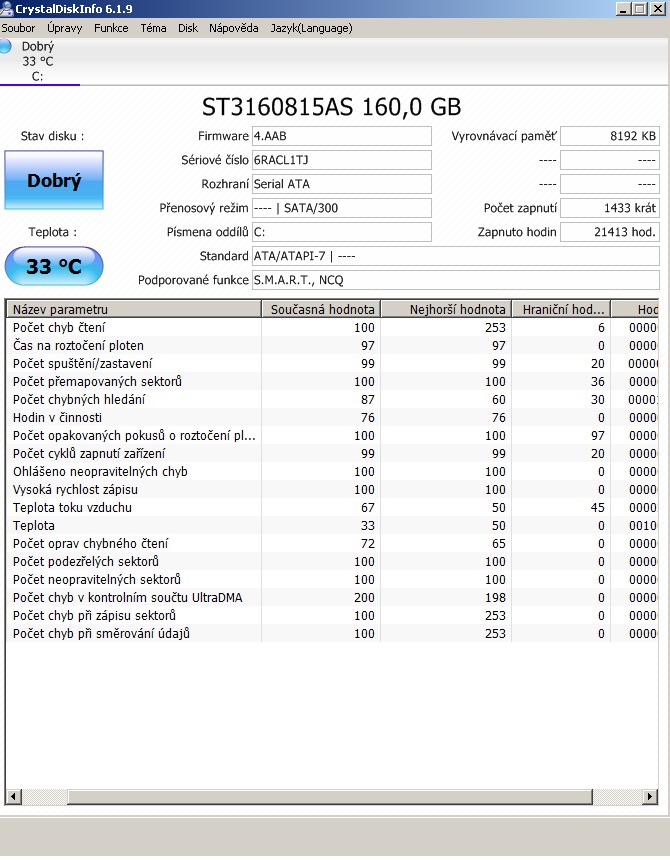Click the Nejhorší hodnota column header

(x=446, y=309)
